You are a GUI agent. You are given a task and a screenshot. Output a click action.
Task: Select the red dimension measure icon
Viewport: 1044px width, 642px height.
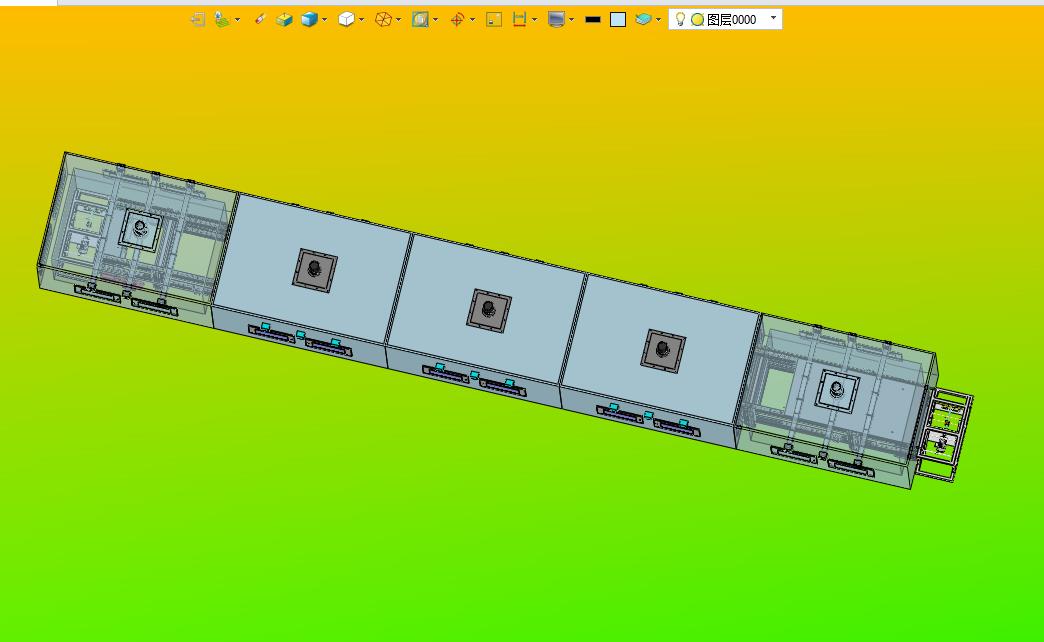[x=519, y=20]
